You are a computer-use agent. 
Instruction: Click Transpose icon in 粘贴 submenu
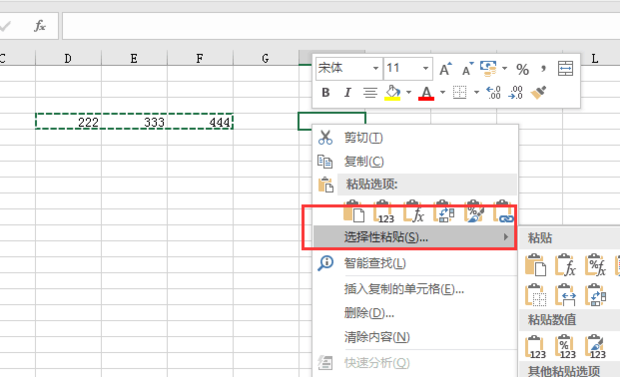[x=595, y=295]
